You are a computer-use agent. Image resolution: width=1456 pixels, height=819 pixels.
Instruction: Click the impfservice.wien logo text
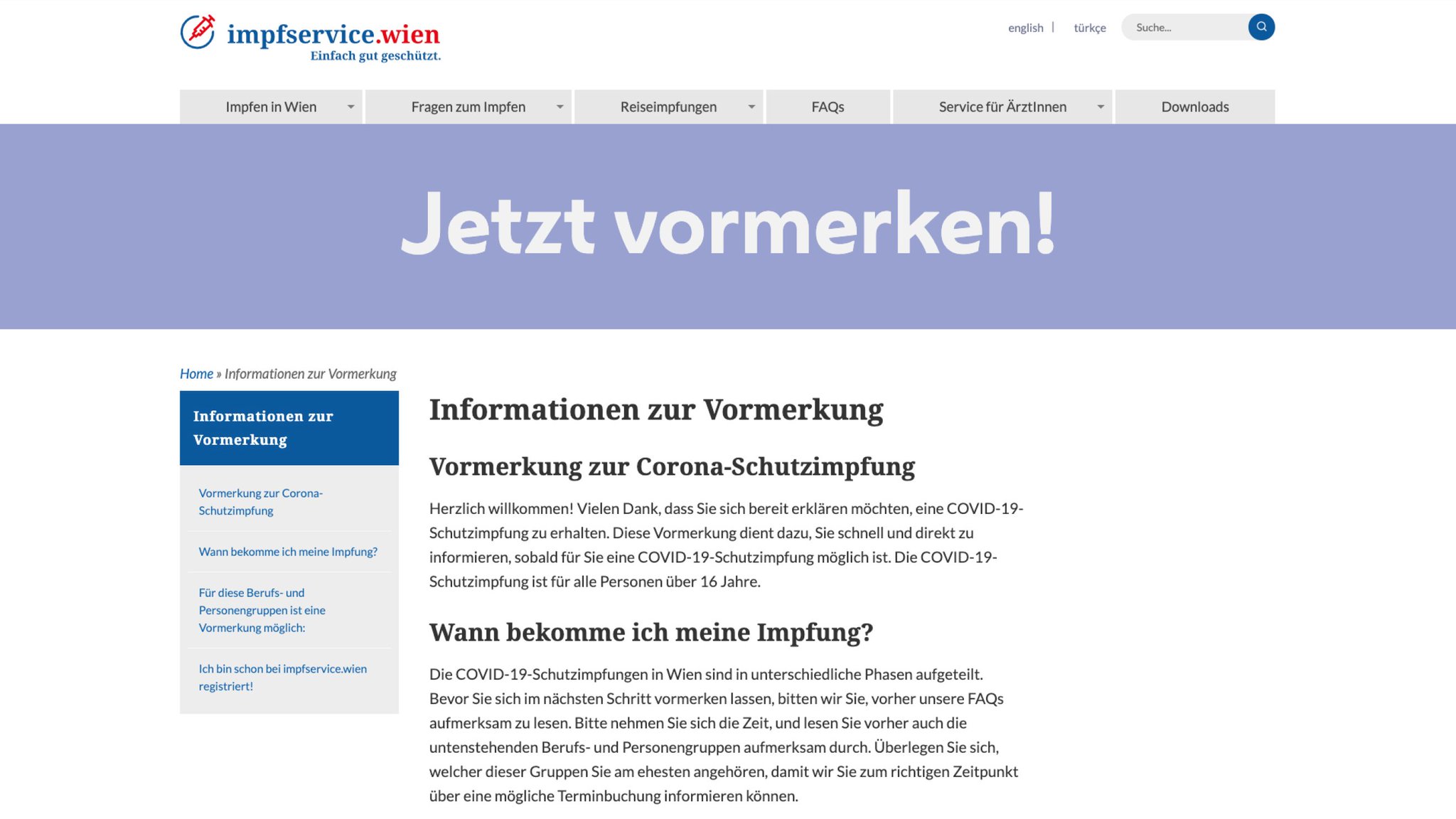(x=333, y=34)
